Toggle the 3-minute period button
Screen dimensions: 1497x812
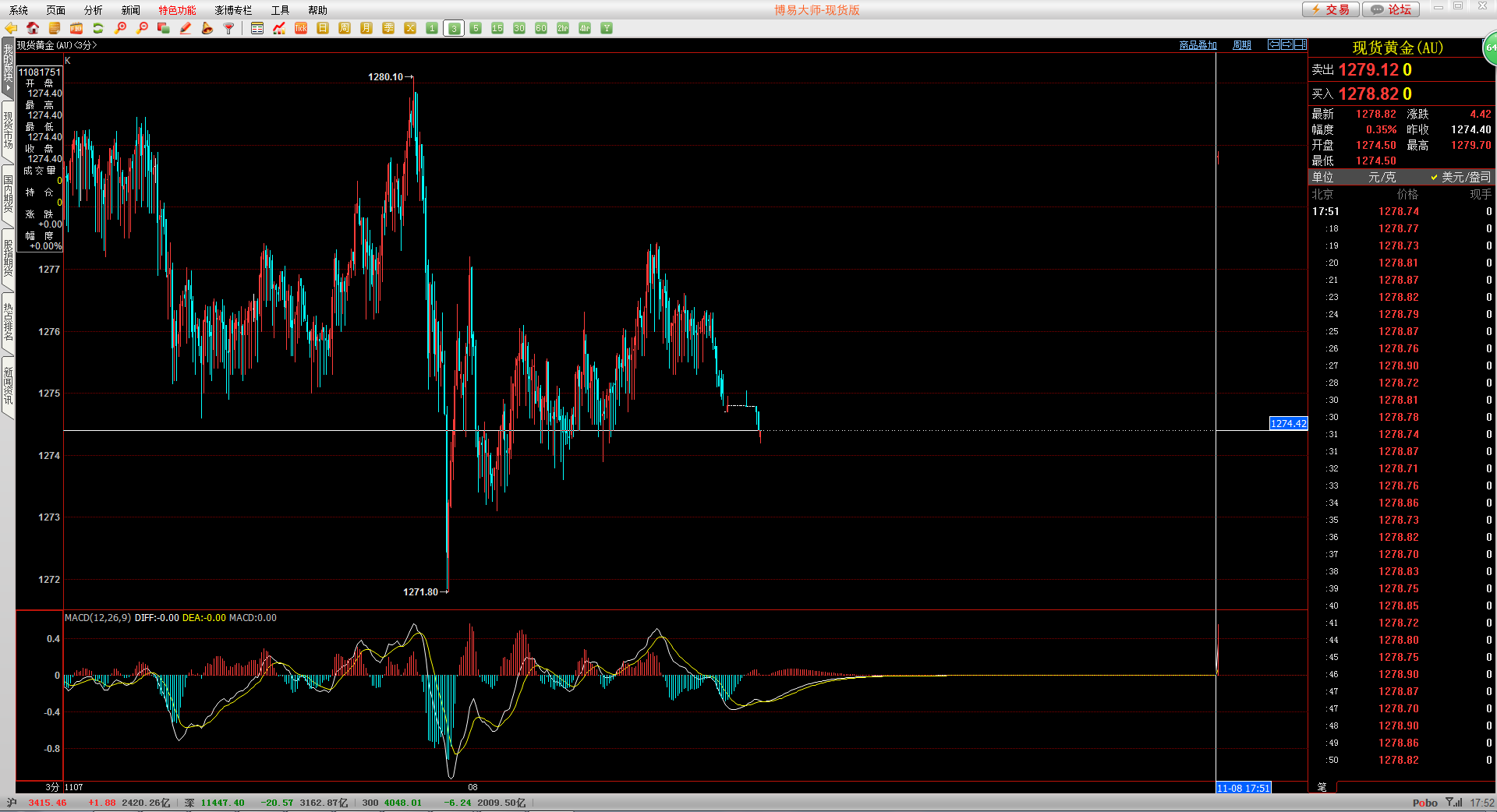click(454, 29)
